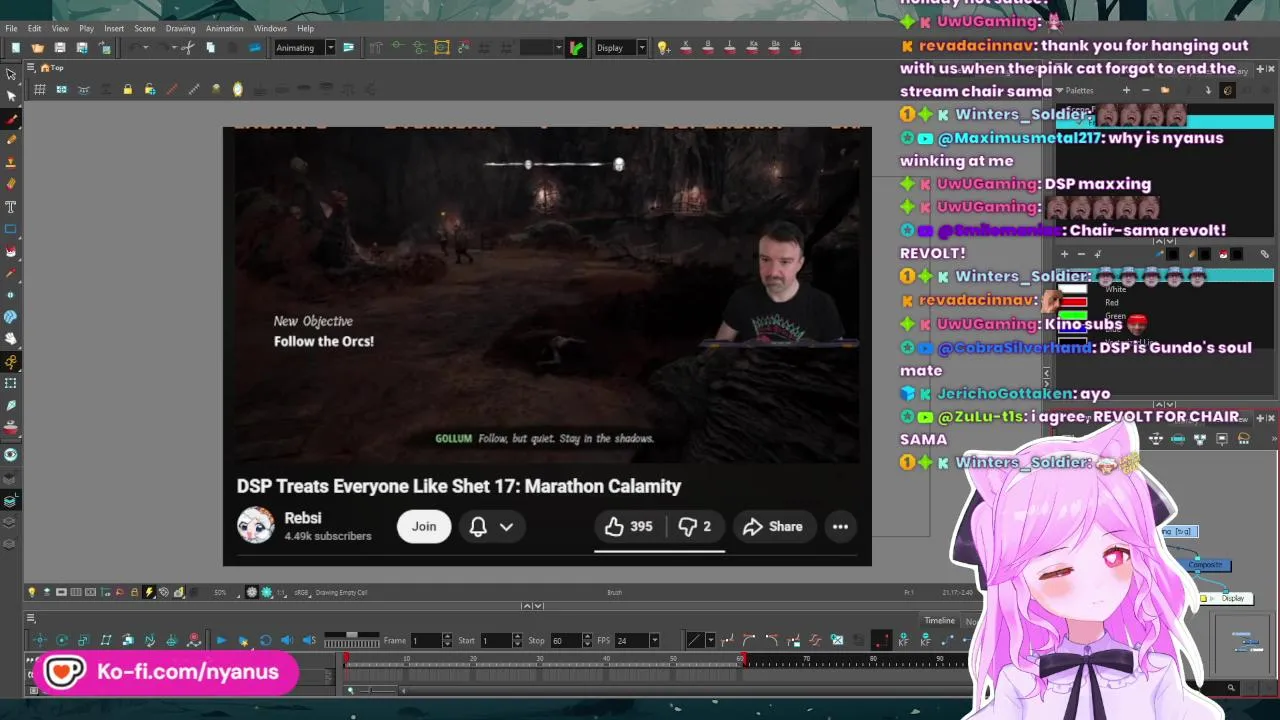Click the Copy icon in toolbar
The height and width of the screenshot is (720, 1280).
(210, 47)
